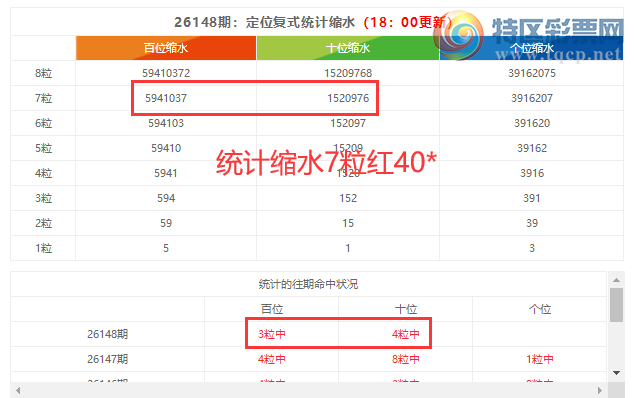
Task: Click 1粒中 in the 26147期 row
Action: (x=540, y=359)
